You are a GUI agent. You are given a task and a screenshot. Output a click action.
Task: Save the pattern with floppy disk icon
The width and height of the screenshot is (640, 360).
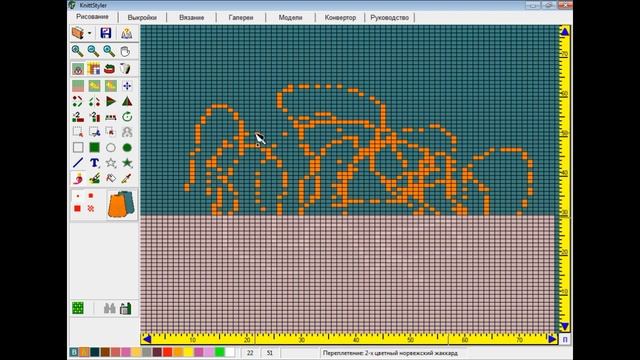106,33
